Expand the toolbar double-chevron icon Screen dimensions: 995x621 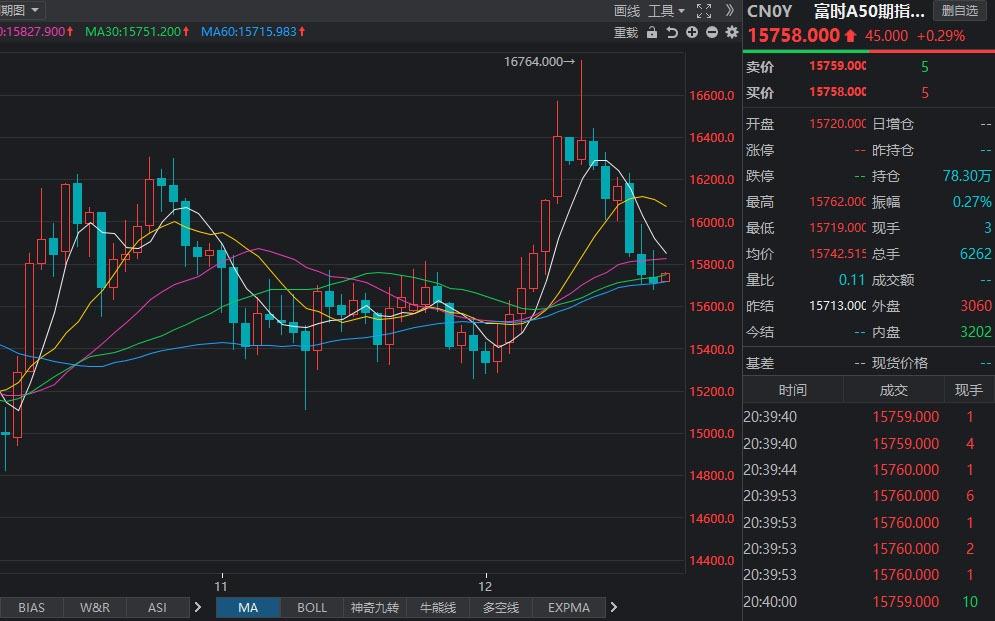[729, 11]
